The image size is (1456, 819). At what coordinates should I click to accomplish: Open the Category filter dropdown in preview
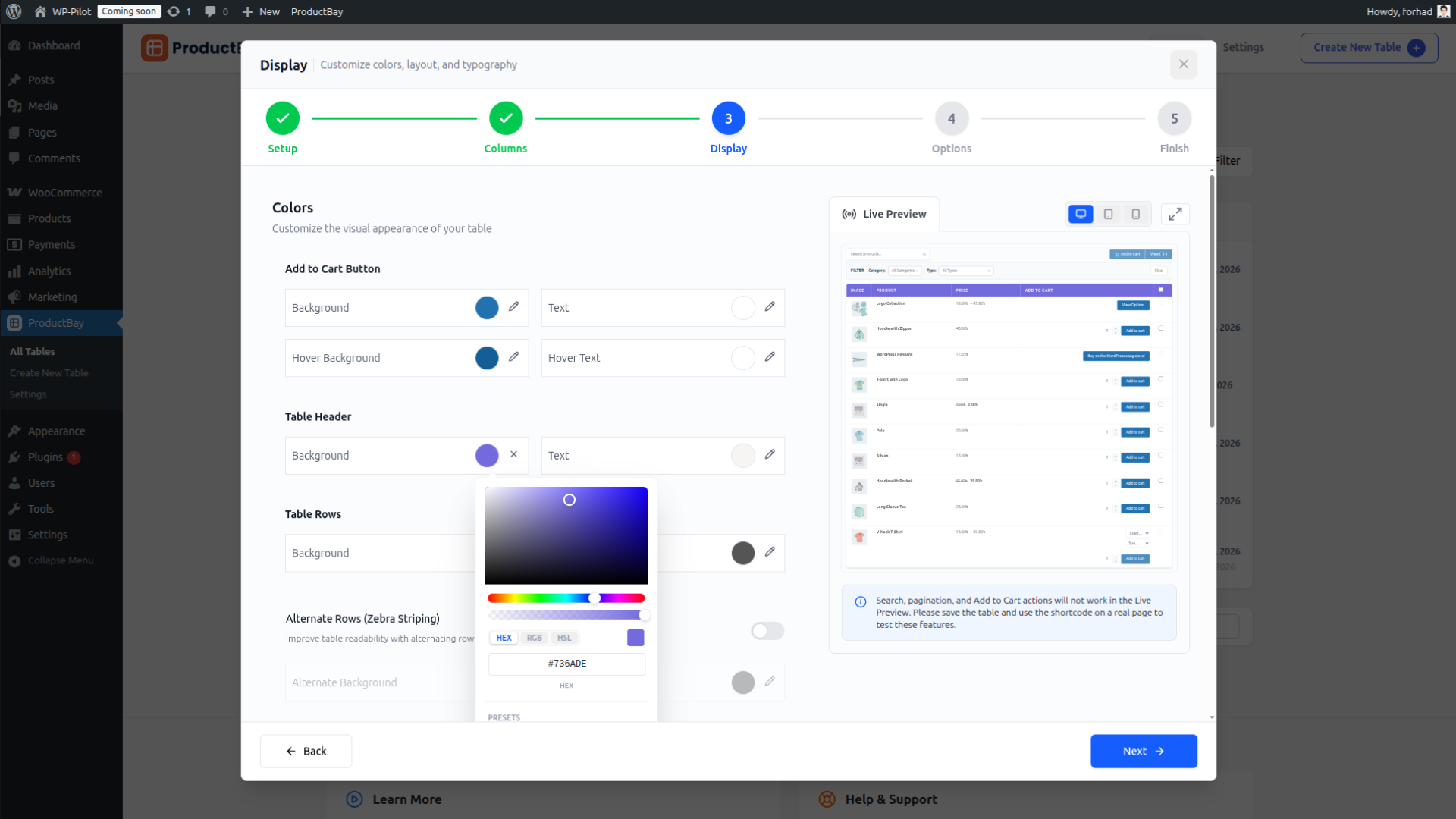pyautogui.click(x=904, y=271)
